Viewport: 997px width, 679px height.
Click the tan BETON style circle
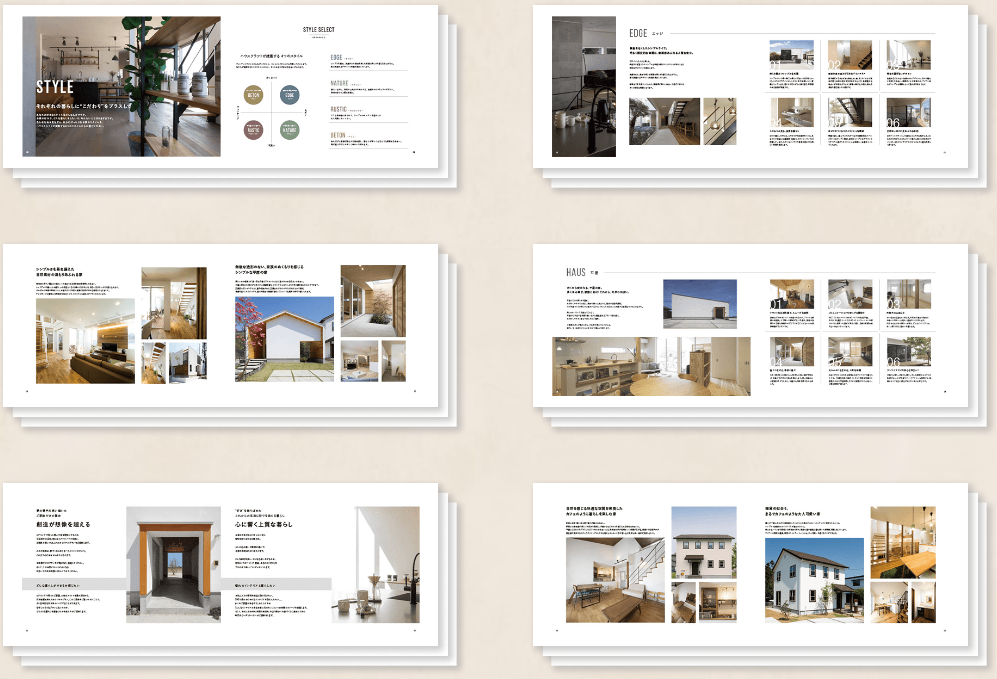(254, 95)
